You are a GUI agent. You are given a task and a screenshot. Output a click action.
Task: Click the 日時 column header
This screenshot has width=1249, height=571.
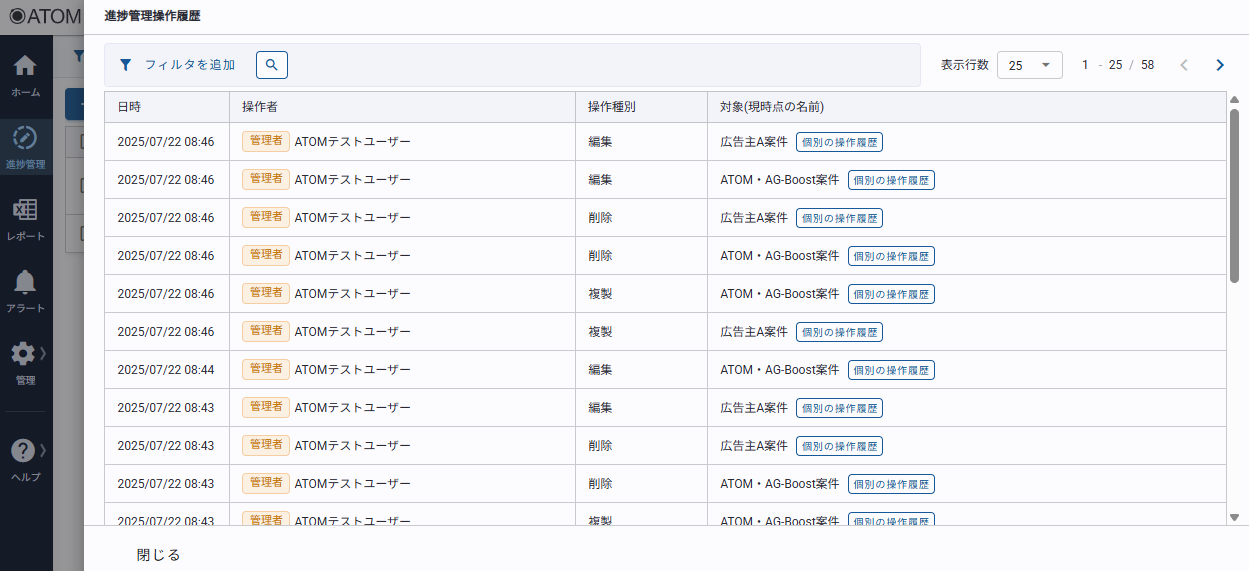tap(129, 107)
